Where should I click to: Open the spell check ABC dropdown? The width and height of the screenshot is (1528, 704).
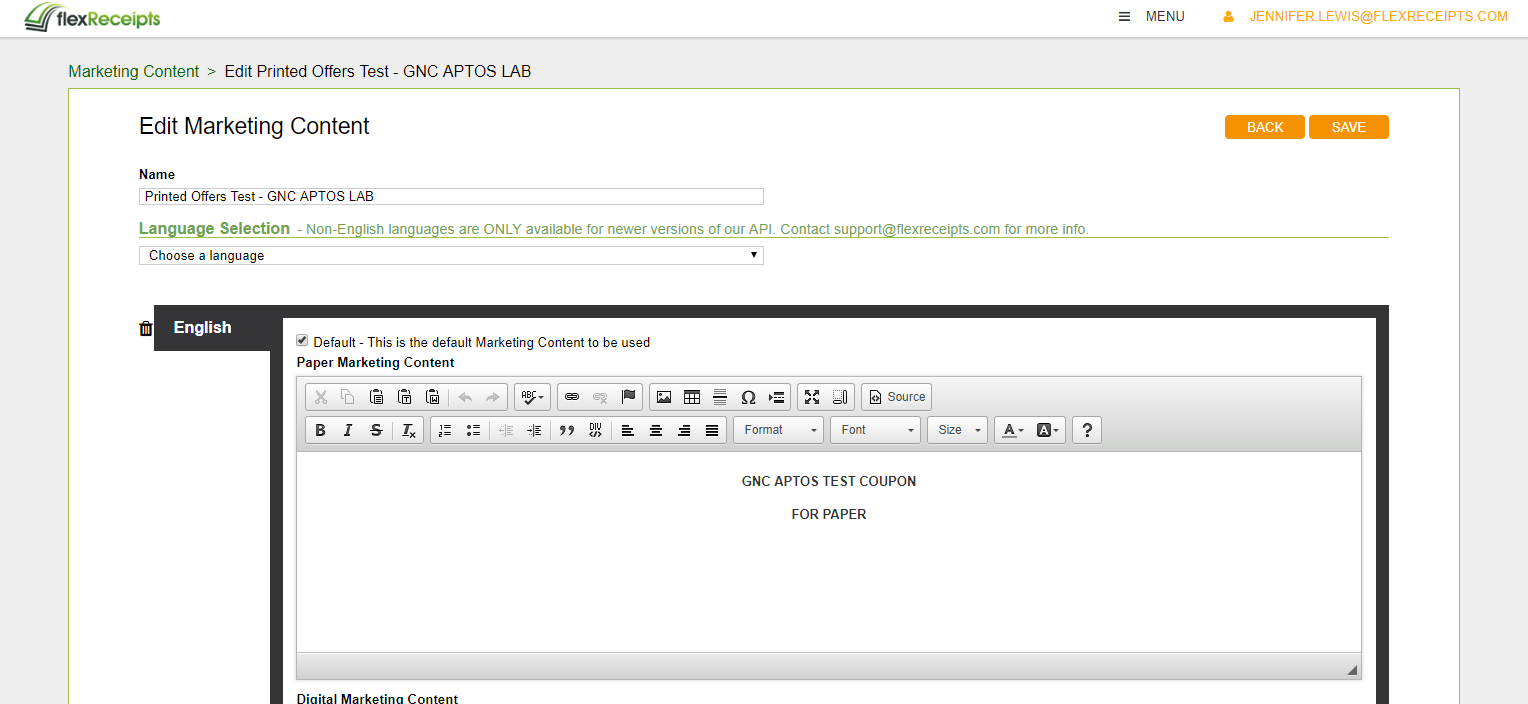coord(532,397)
